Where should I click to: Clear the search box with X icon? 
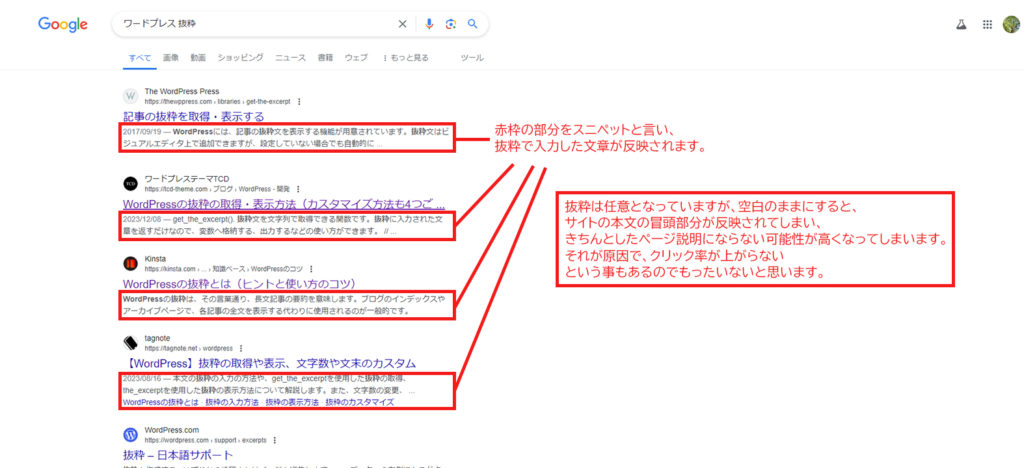(402, 24)
